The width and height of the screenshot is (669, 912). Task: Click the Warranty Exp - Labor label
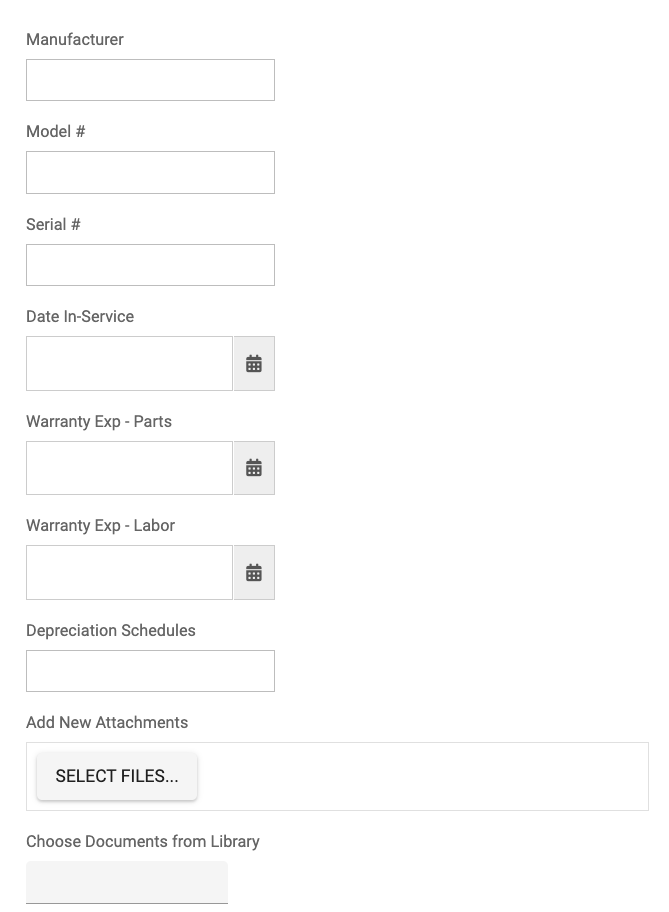[x=100, y=526]
